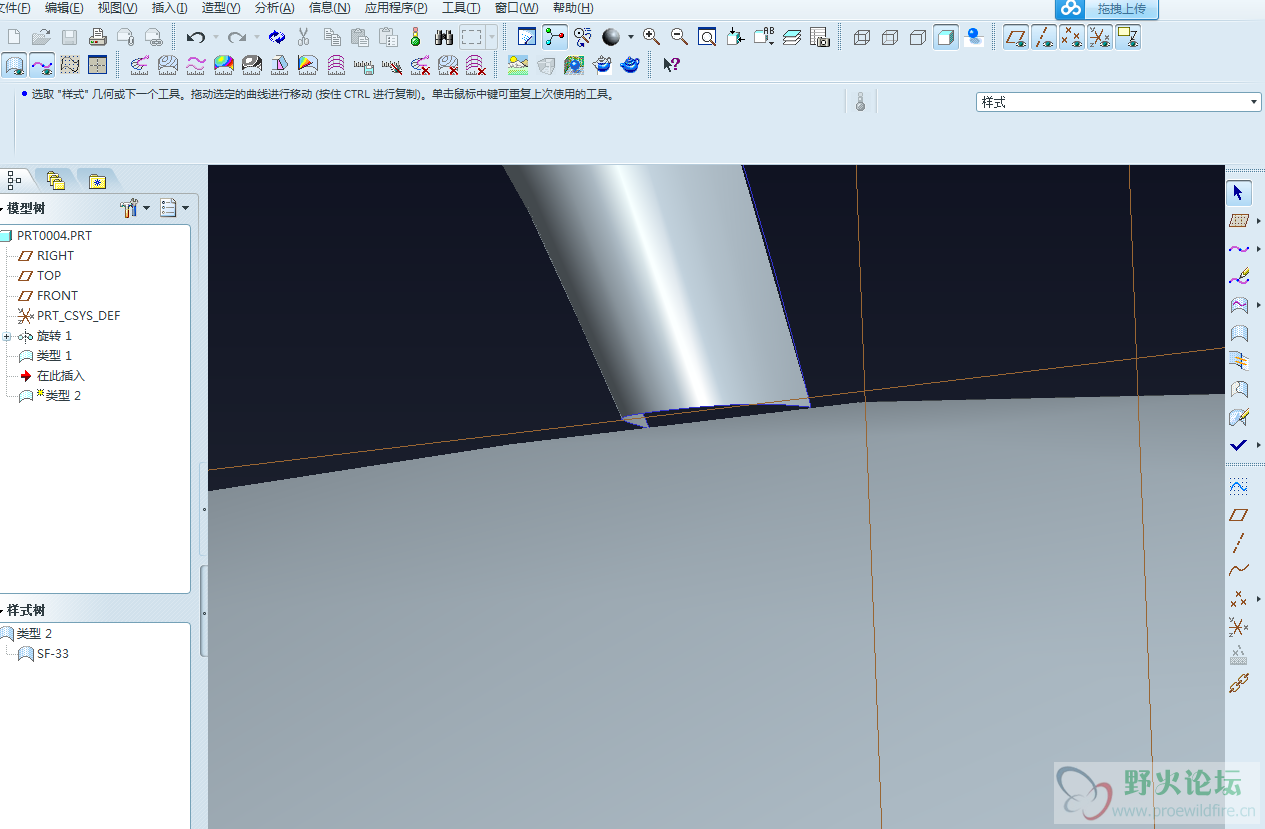
Task: Select SF-33 in the style tree
Action: coord(52,654)
